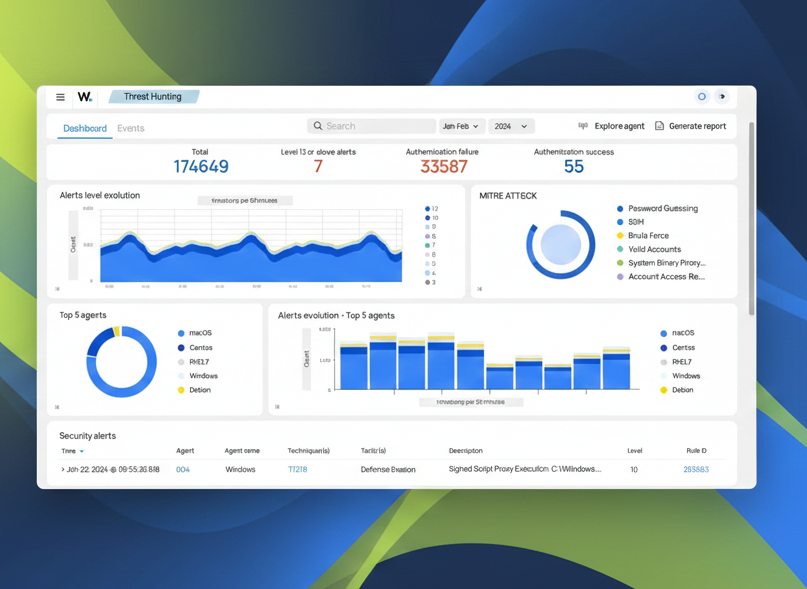This screenshot has height=589, width=807.
Task: Open the Jan Feb month dropdown
Action: [x=461, y=126]
